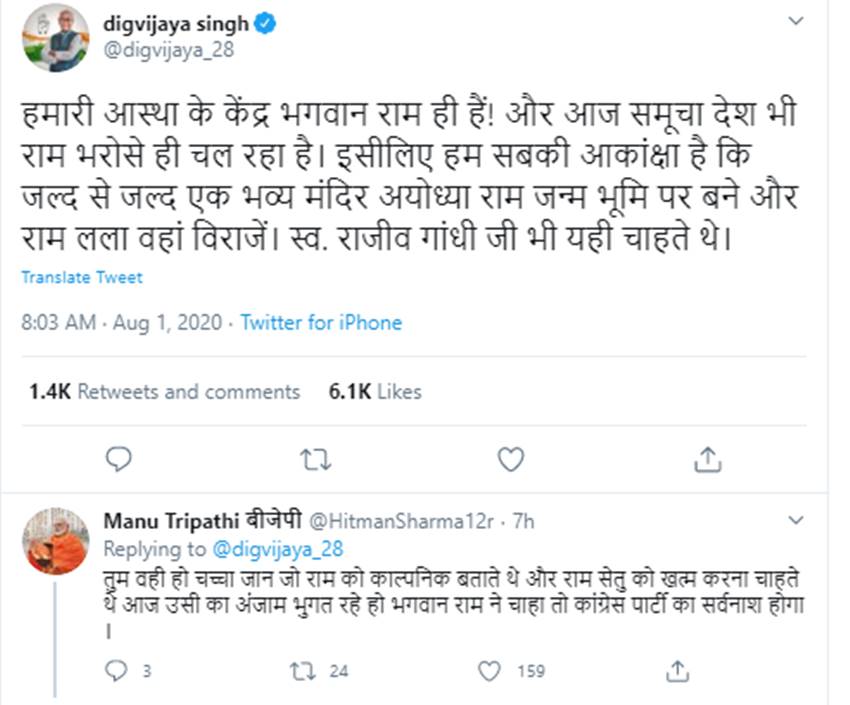Viewport: 850px width, 705px height.
Task: Click the reply icon under main tweet
Action: click(118, 459)
